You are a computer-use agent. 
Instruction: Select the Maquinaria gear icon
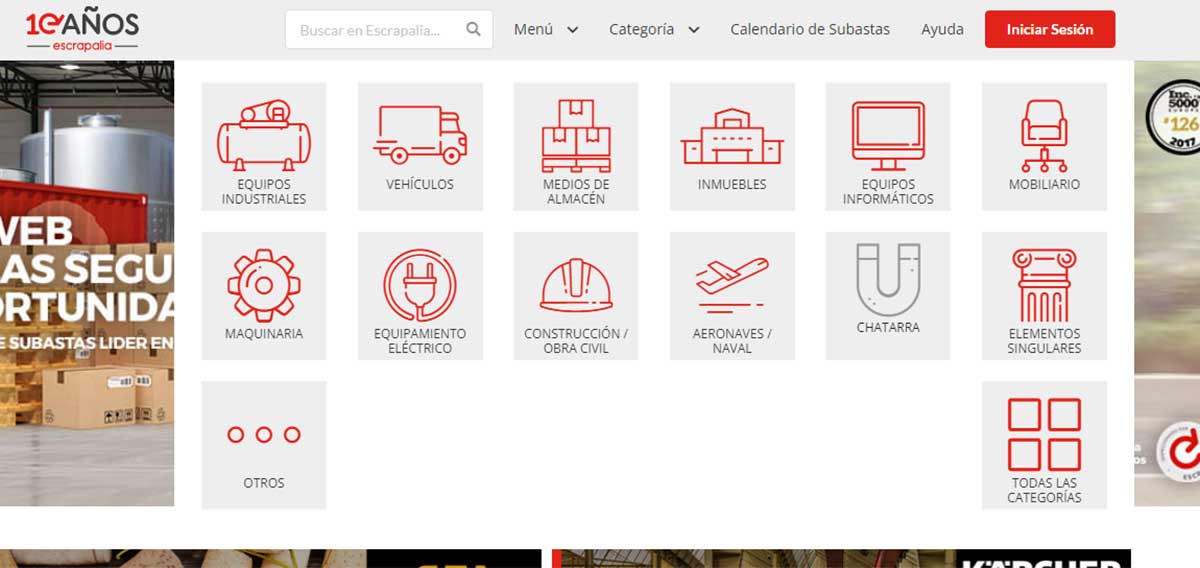[x=264, y=285]
